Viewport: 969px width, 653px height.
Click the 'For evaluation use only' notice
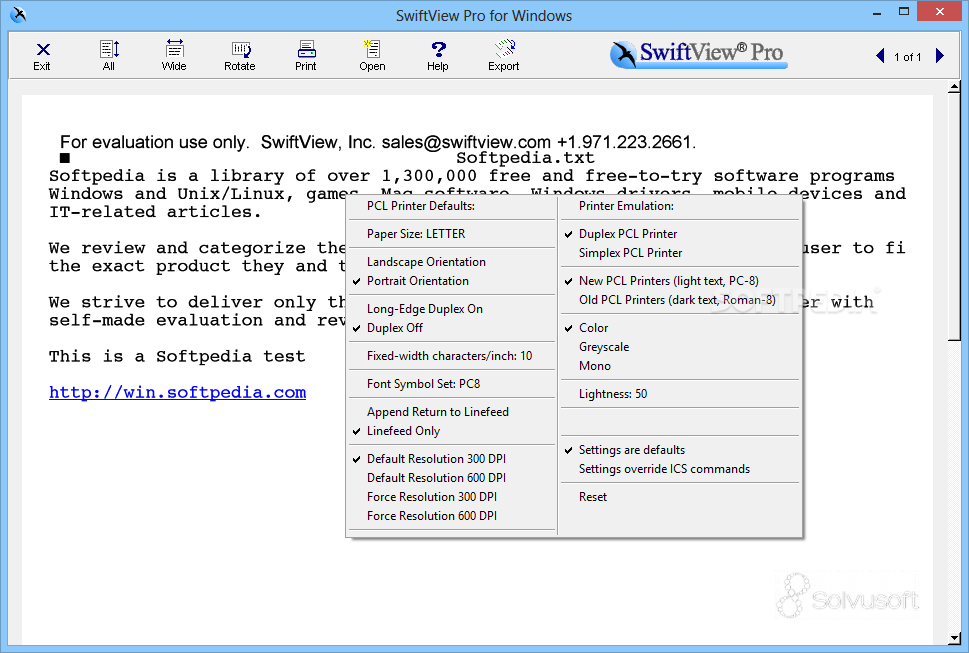pyautogui.click(x=378, y=142)
